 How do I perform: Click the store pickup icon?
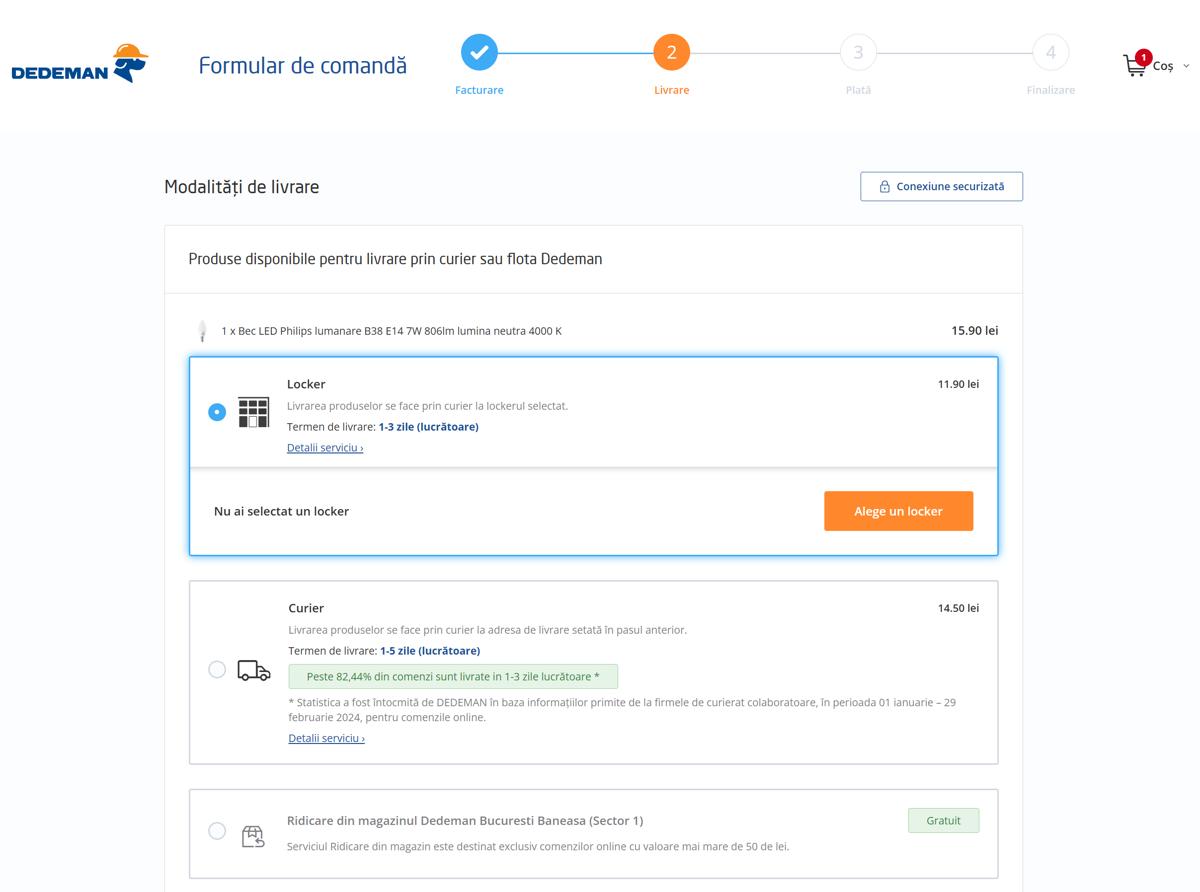point(253,836)
